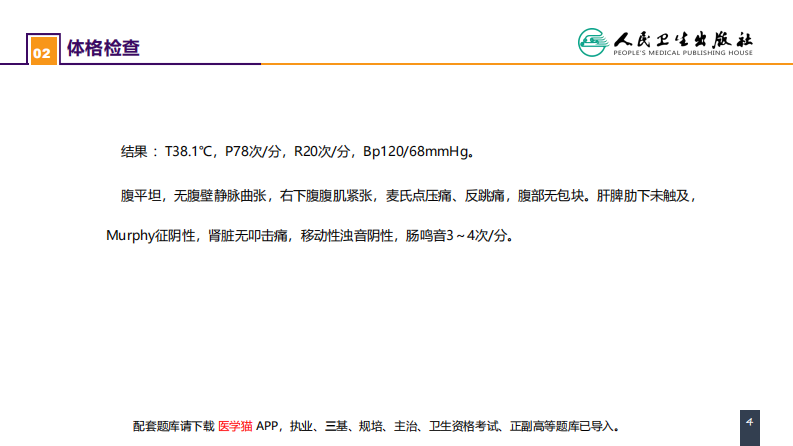Click the orange 02 section number badge
The width and height of the screenshot is (793, 446).
[43, 50]
